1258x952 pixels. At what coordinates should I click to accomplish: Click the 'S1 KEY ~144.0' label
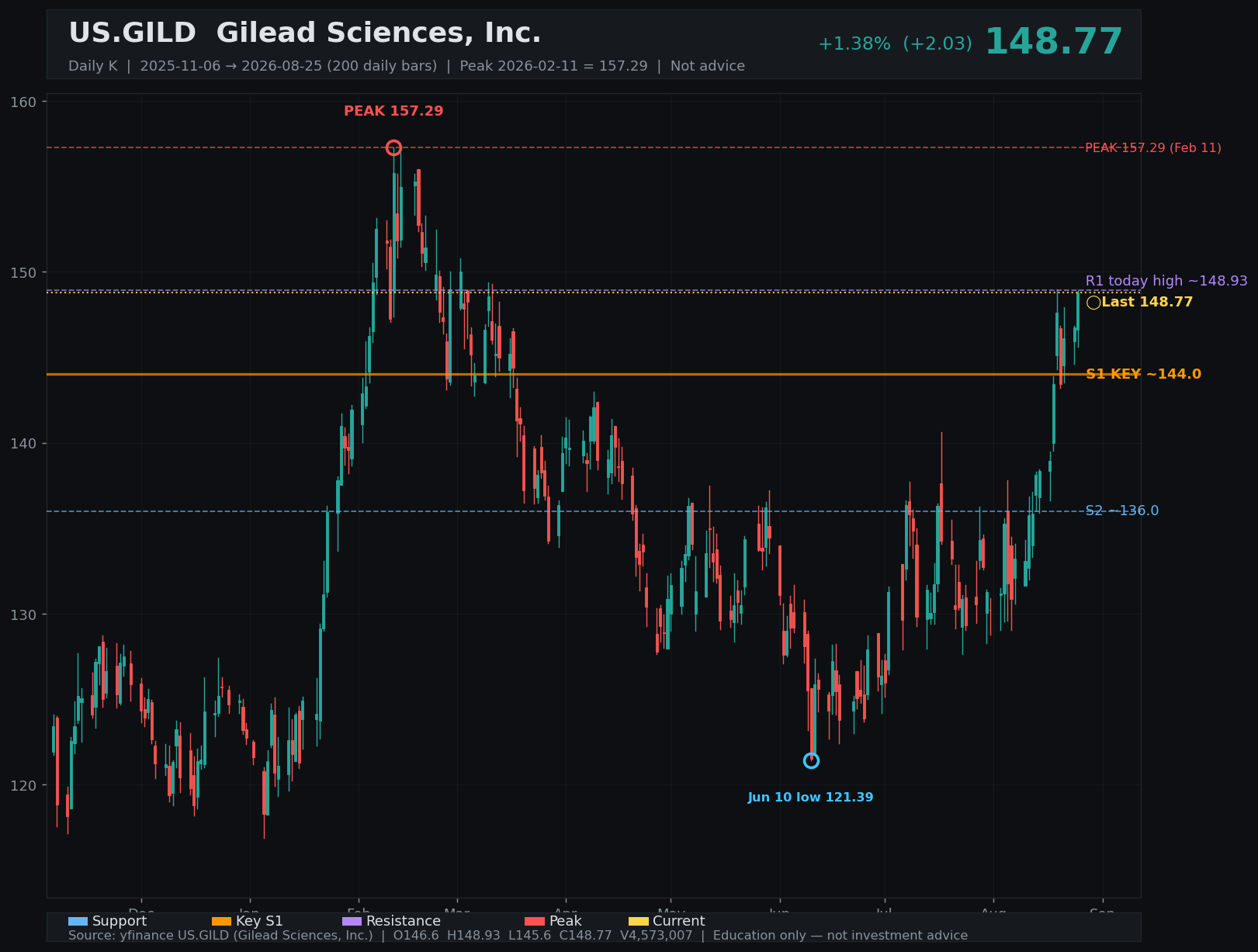pos(1143,374)
